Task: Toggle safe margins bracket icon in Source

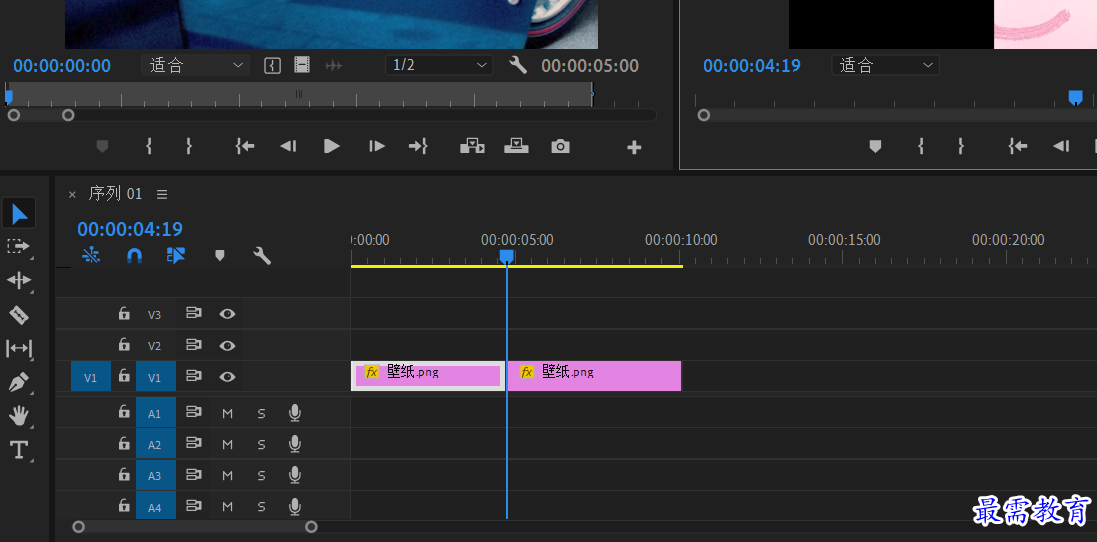Action: coord(272,66)
